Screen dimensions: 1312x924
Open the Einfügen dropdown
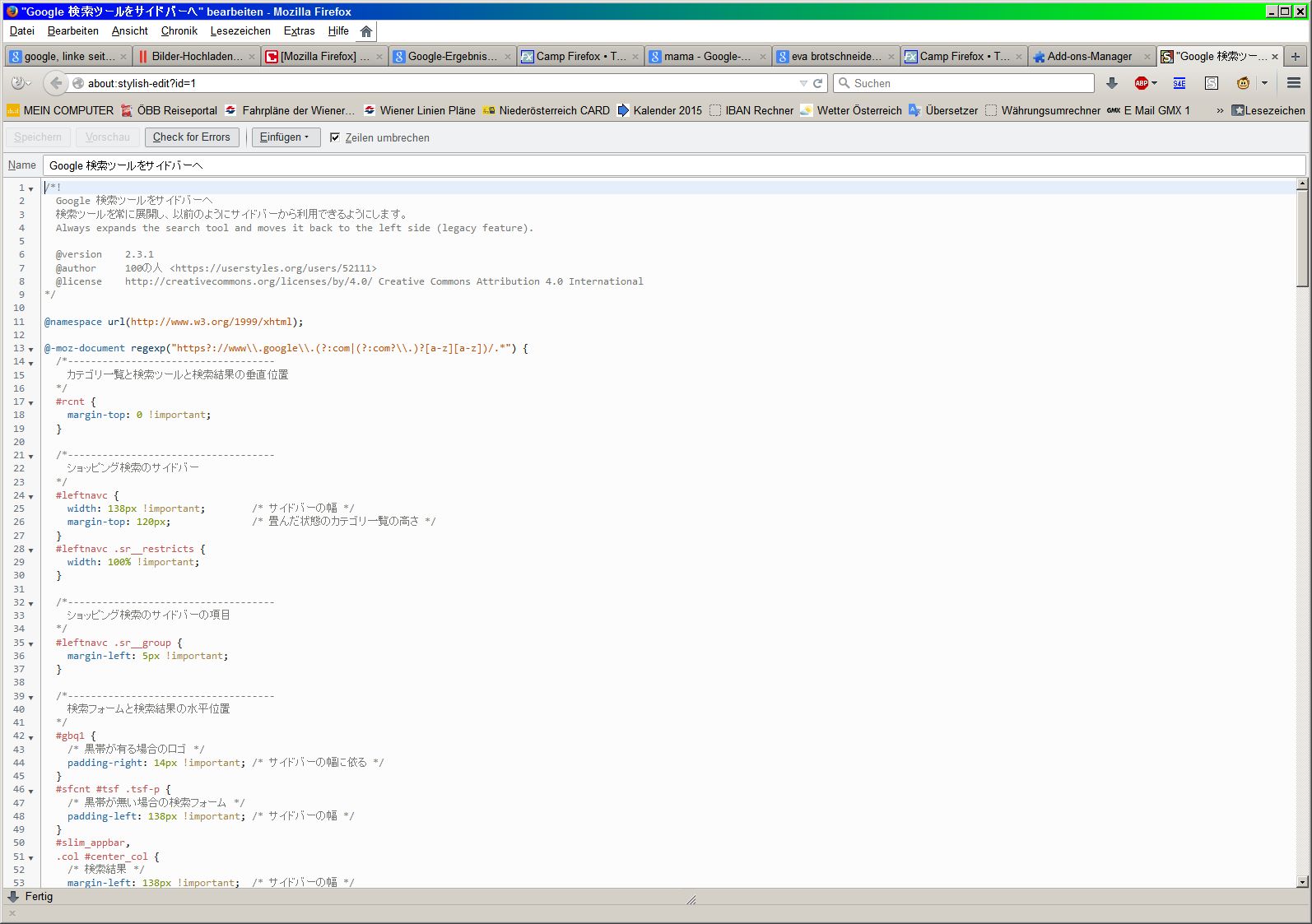point(284,137)
